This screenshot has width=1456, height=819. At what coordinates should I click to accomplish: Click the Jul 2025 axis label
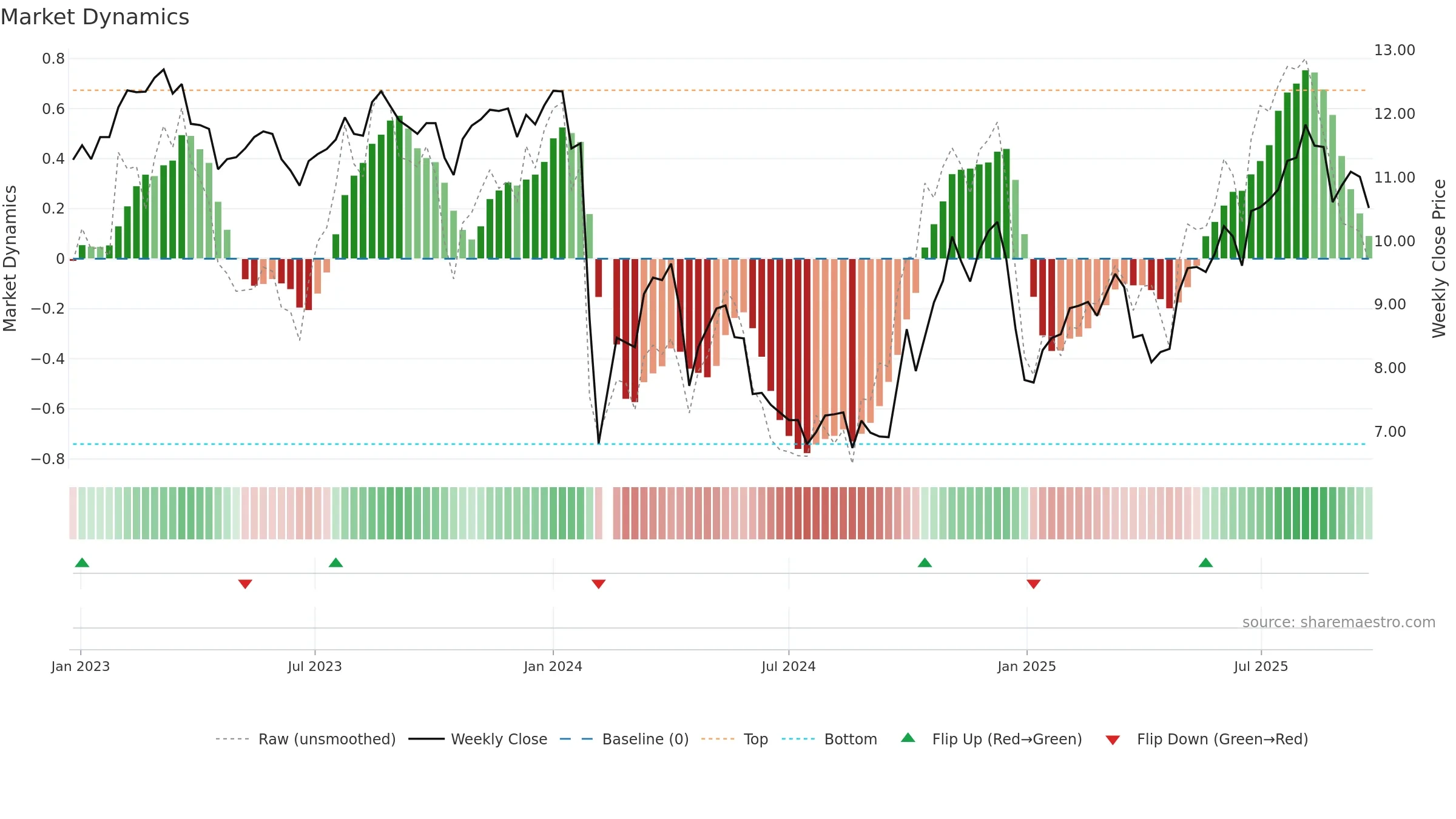pyautogui.click(x=1261, y=666)
